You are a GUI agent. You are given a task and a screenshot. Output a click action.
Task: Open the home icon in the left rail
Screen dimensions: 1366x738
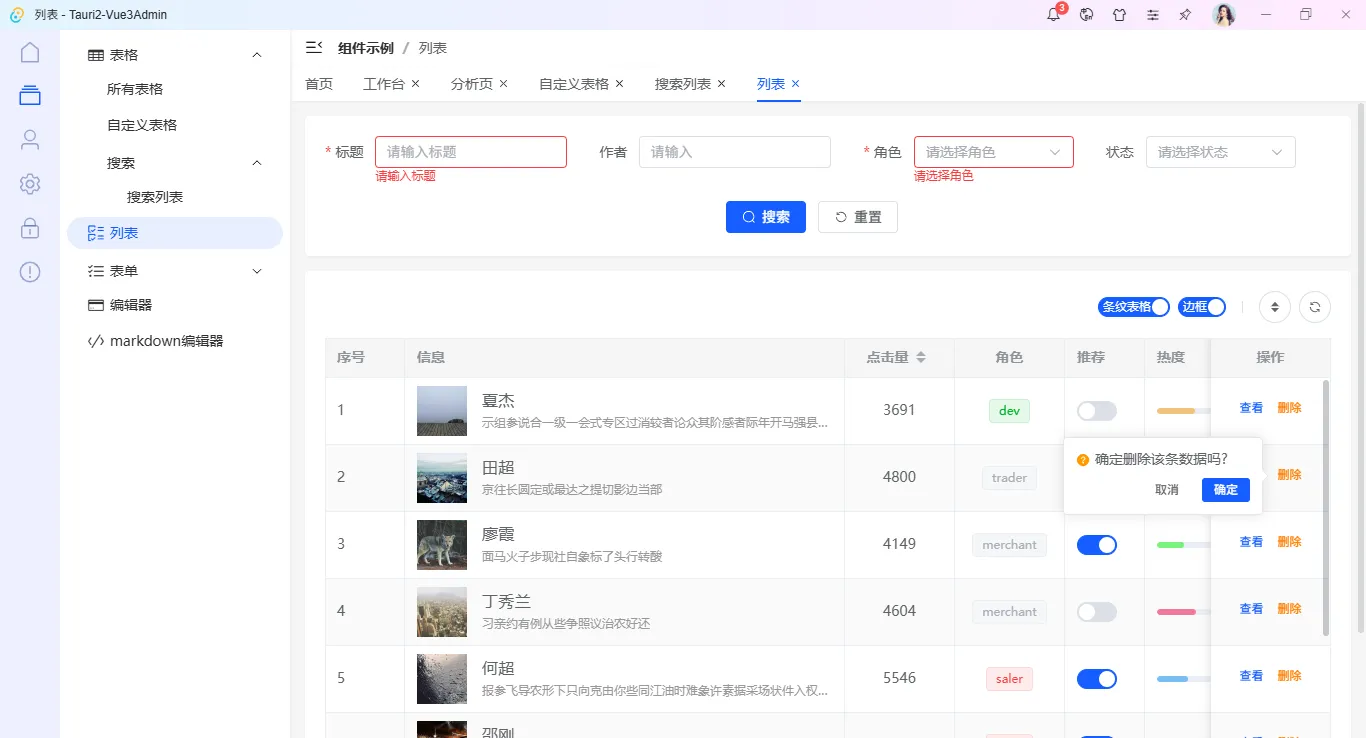pyautogui.click(x=29, y=51)
